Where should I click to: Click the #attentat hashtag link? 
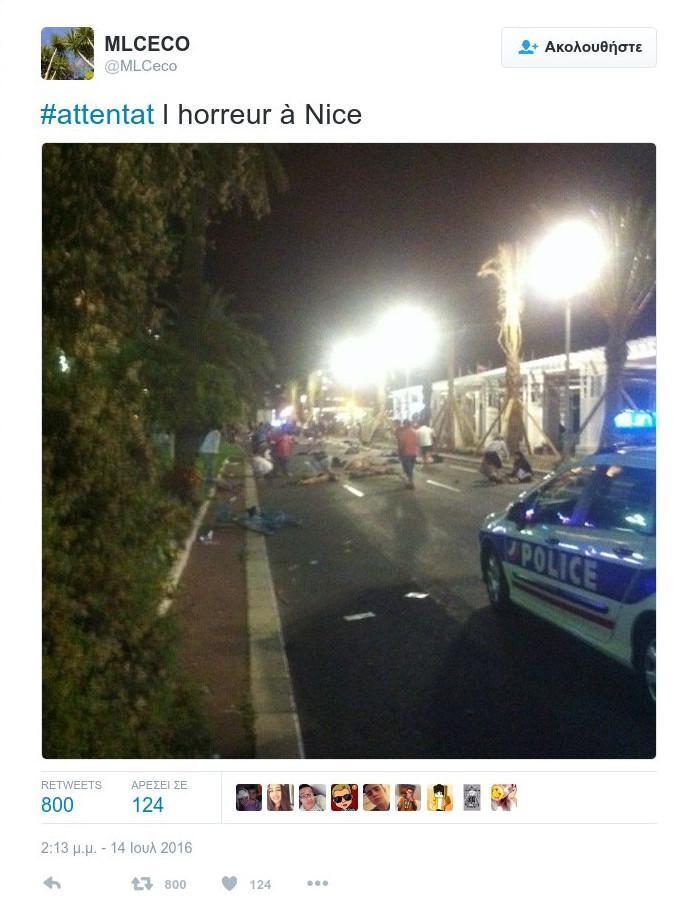[x=97, y=114]
